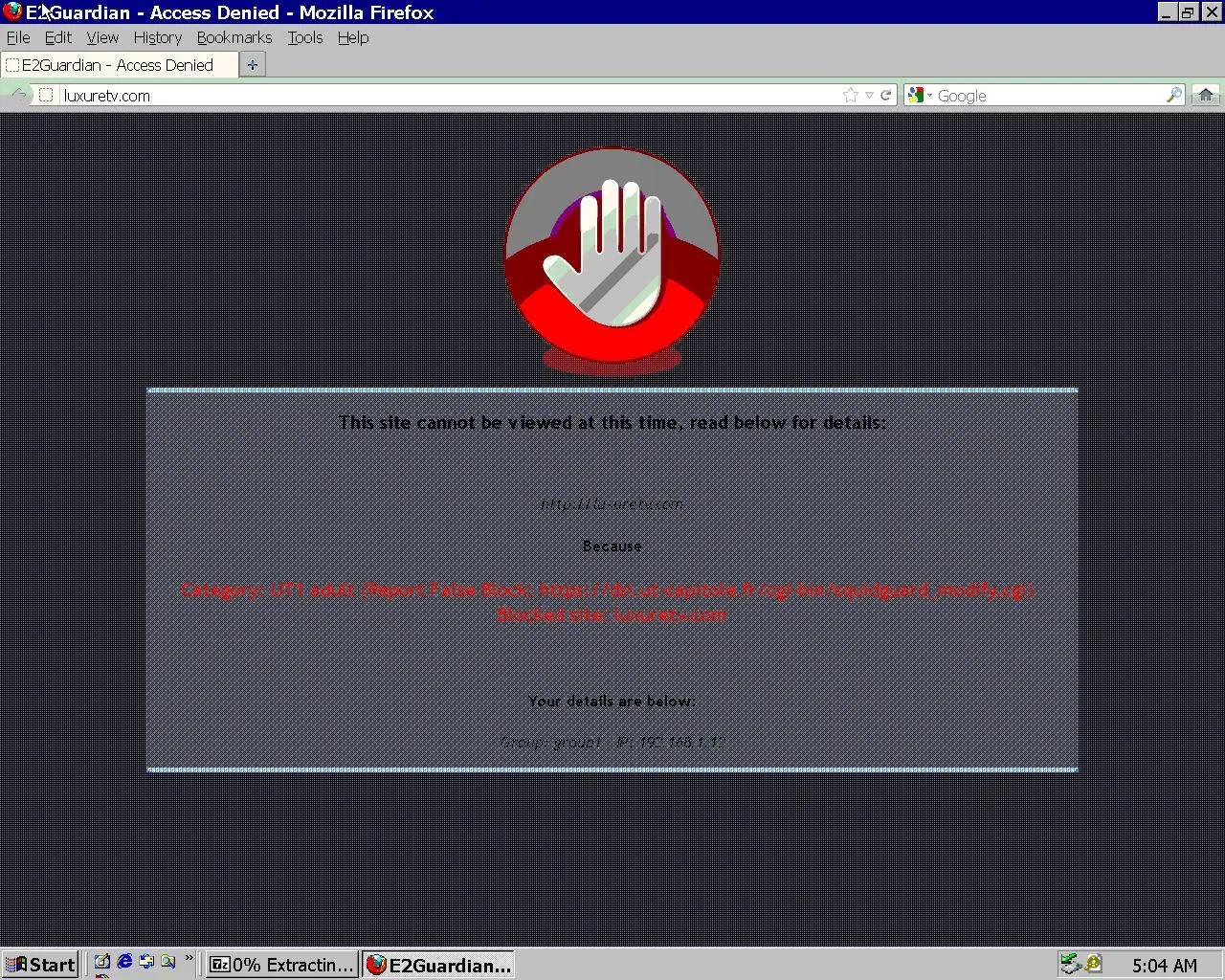
Task: Open the Google search engine dropdown
Action: click(x=921, y=95)
